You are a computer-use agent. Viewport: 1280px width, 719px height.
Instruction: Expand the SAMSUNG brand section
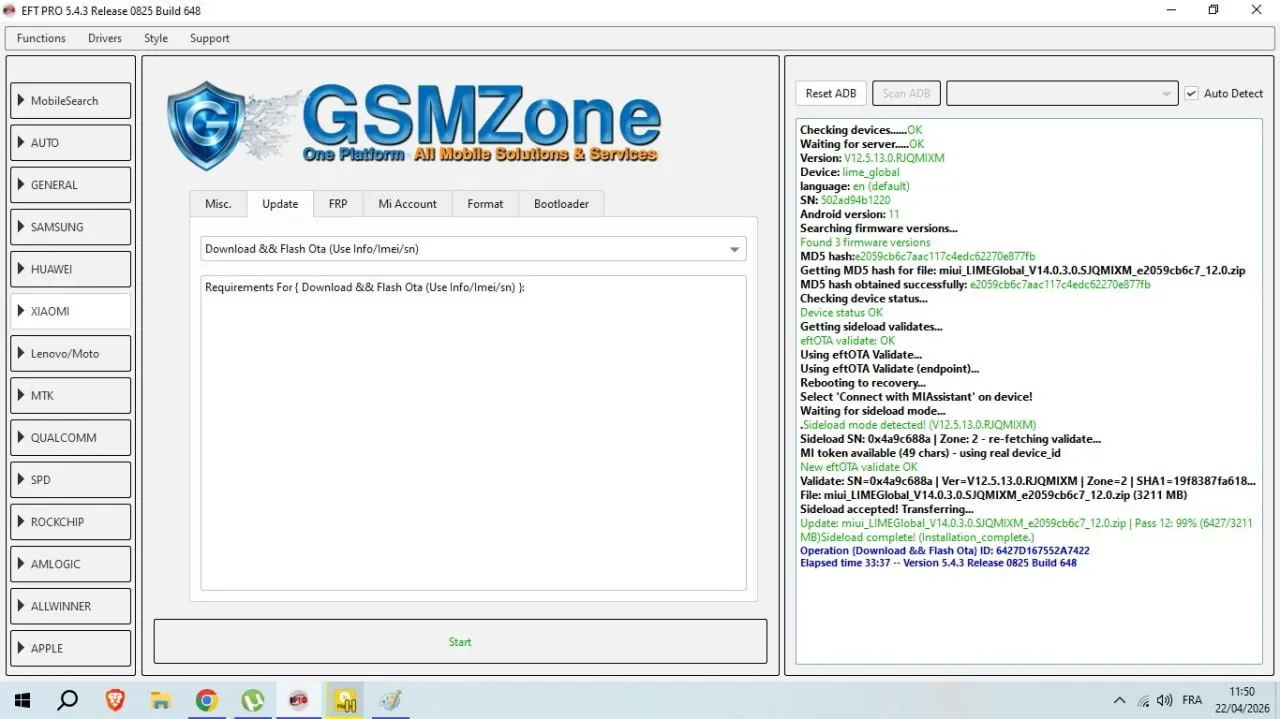tap(70, 227)
